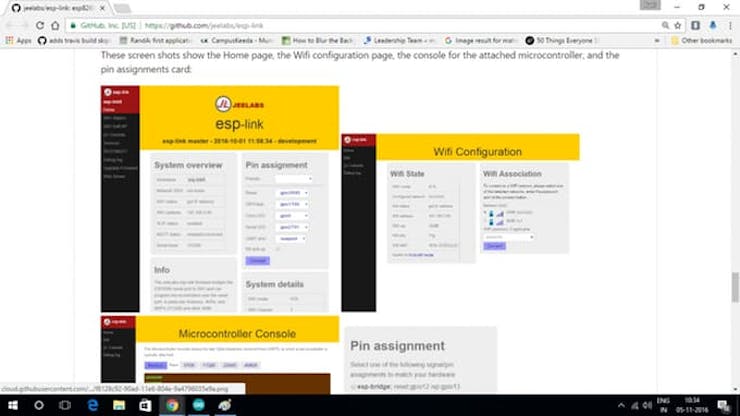This screenshot has height=416, width=740.
Task: Open the volume control tray icon
Action: (648, 406)
